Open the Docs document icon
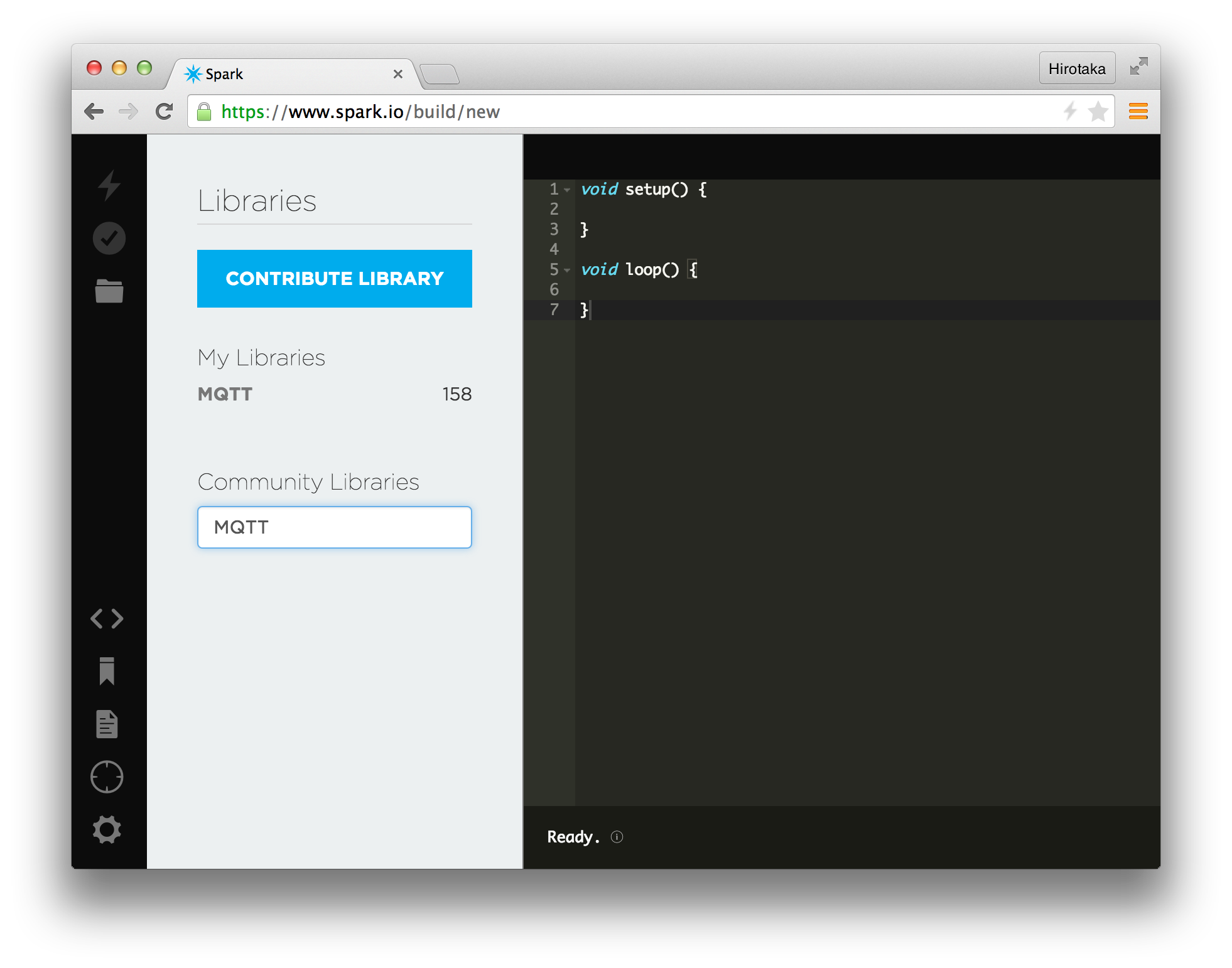Screen dimensions: 1232x968 coord(107,724)
